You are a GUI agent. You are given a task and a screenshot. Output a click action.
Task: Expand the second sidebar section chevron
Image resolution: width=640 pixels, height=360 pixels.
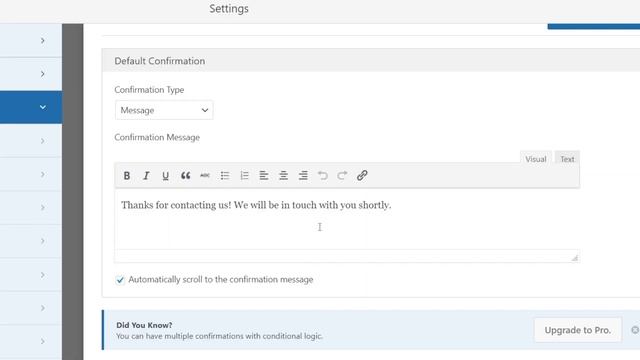tap(42, 74)
